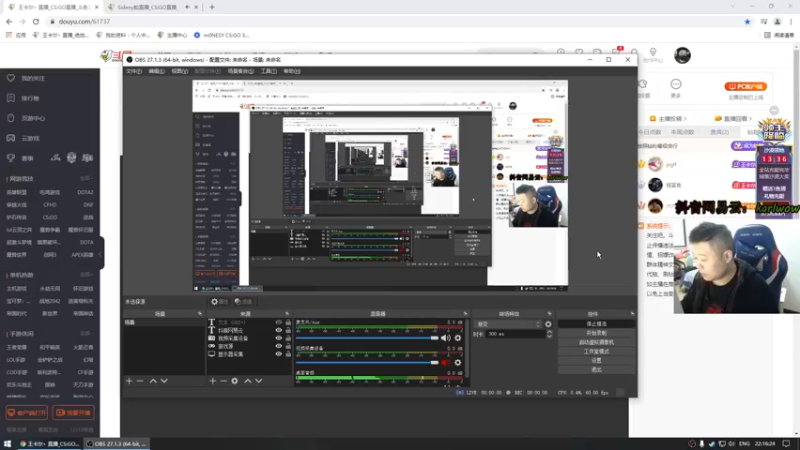Move scene up with the arrow icon

(x=153, y=381)
